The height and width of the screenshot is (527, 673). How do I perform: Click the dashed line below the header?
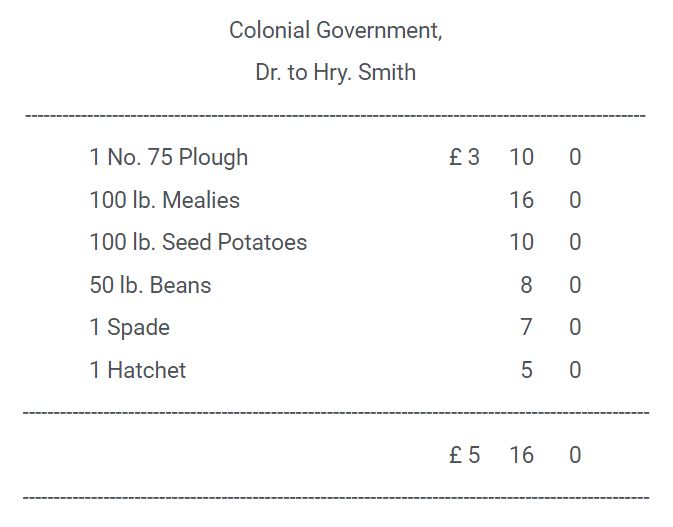click(x=335, y=116)
